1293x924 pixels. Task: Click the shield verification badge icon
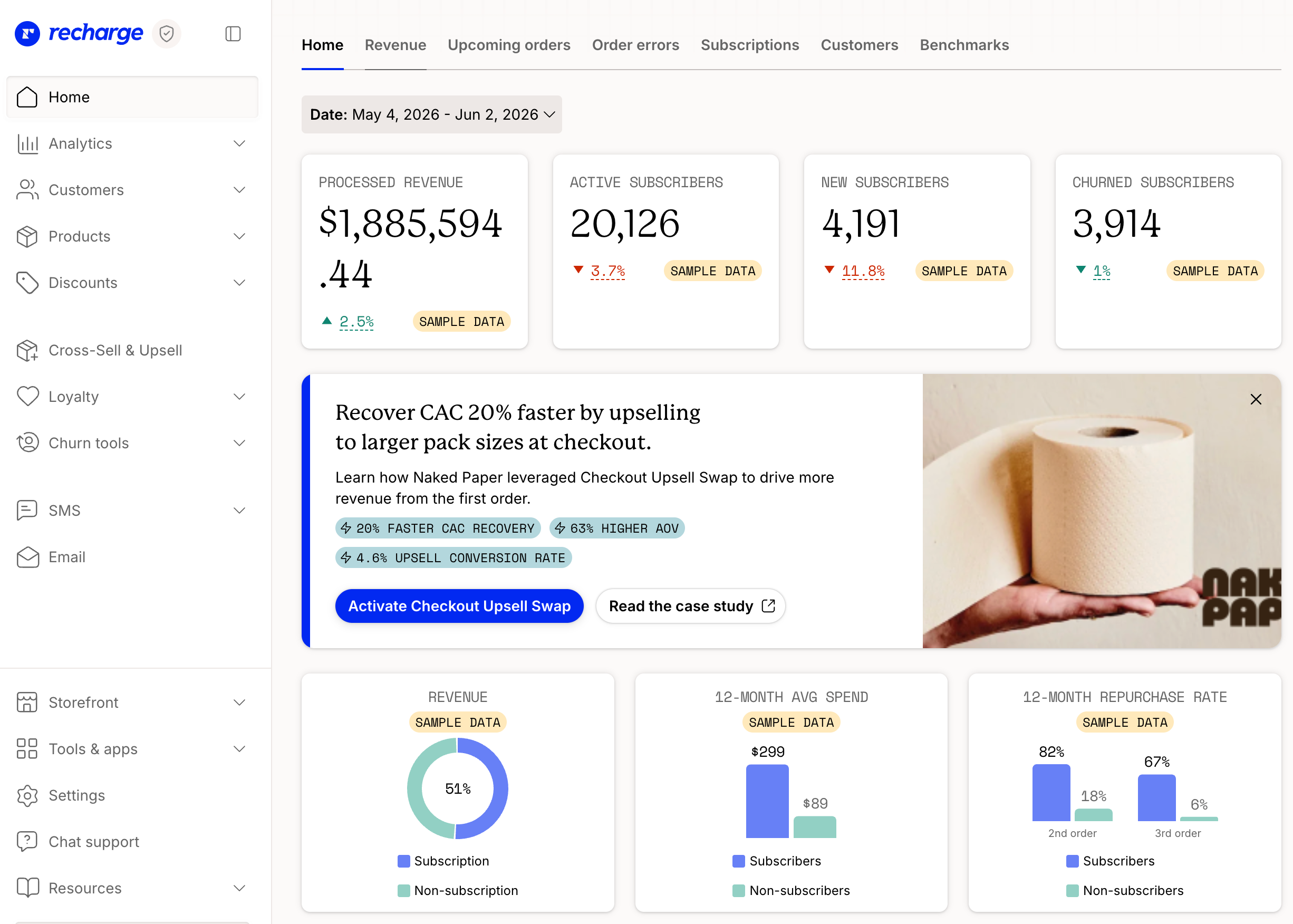pos(166,34)
